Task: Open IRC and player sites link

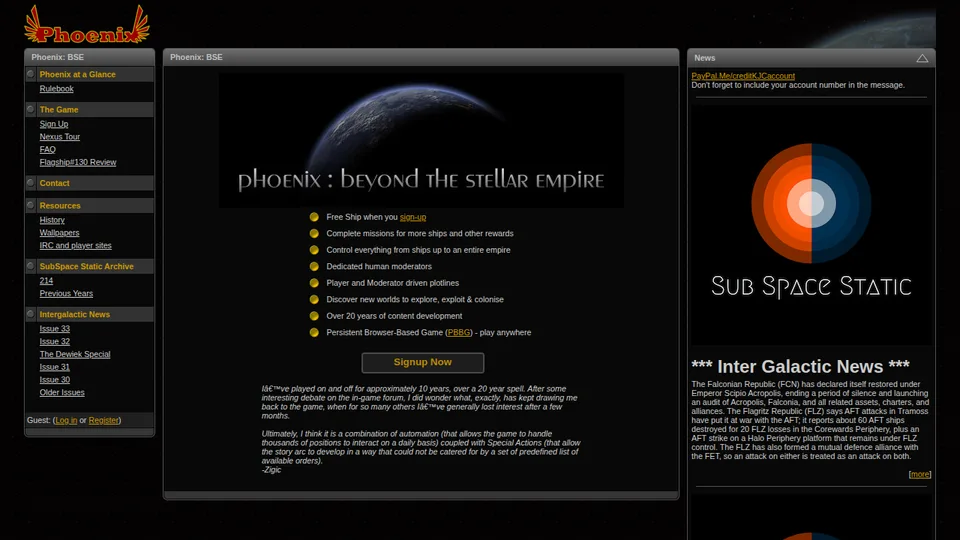Action: pos(75,246)
